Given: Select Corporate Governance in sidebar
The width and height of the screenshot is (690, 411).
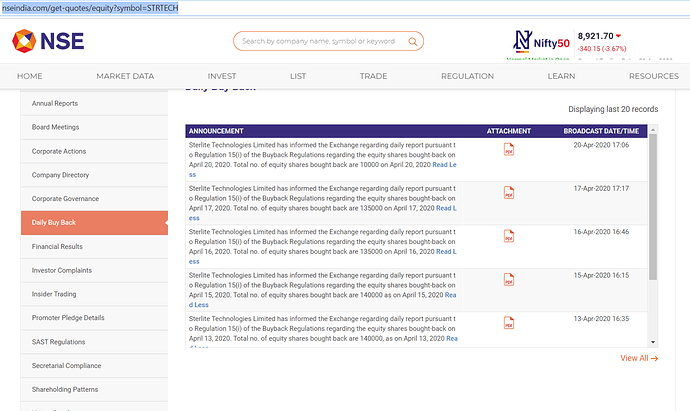Looking at the screenshot, I should pyautogui.click(x=94, y=199).
